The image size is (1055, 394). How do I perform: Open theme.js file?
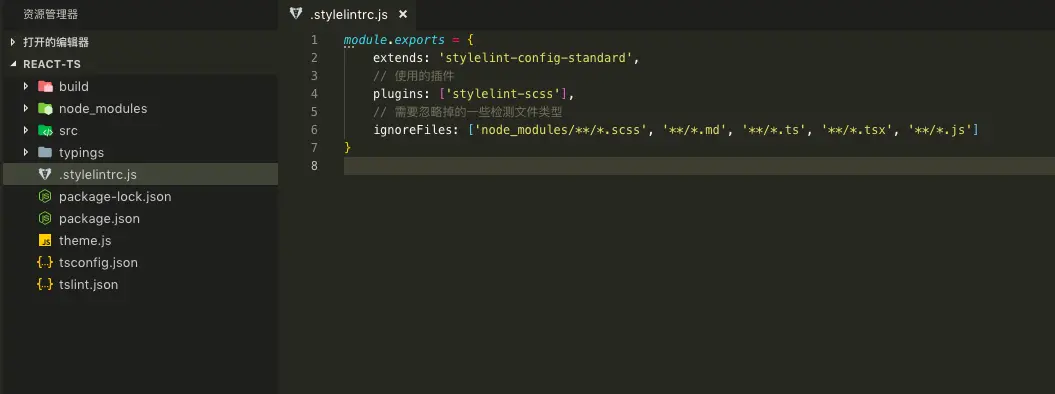[x=85, y=241]
